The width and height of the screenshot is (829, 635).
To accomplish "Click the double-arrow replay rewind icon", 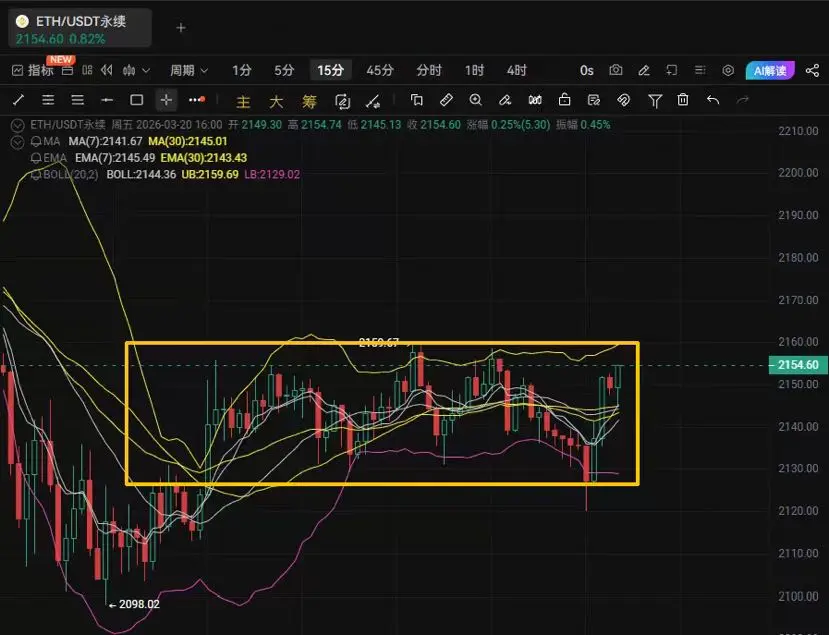I will [107, 70].
